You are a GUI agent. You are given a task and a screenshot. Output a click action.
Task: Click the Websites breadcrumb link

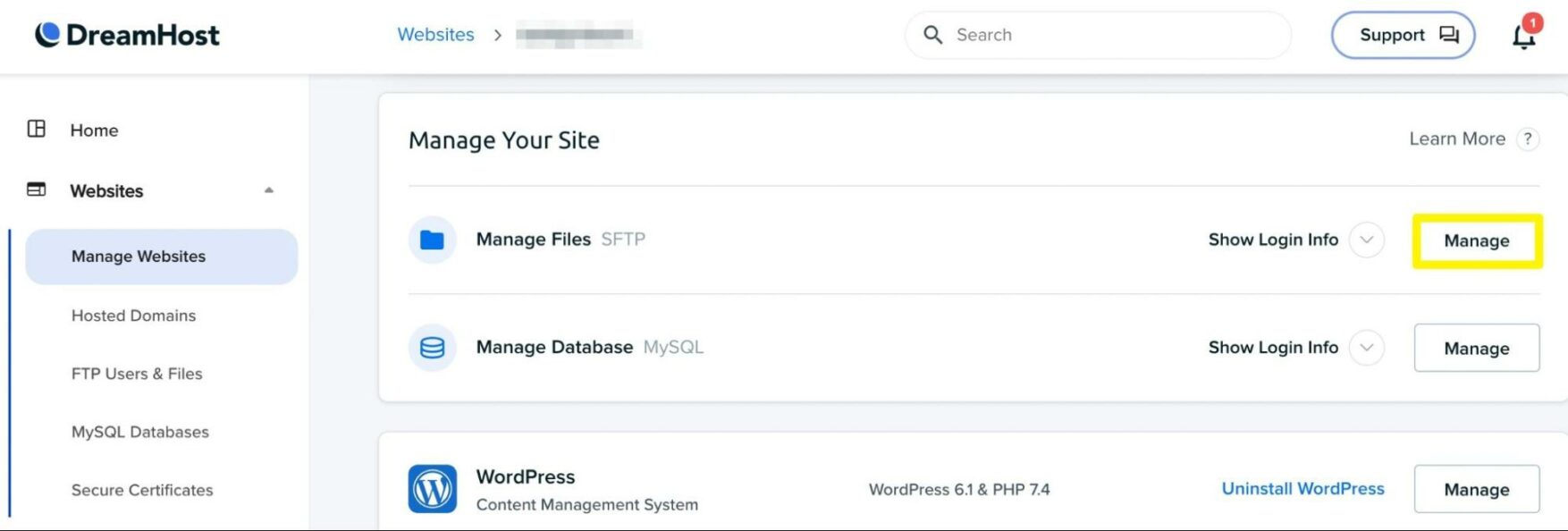pos(435,35)
